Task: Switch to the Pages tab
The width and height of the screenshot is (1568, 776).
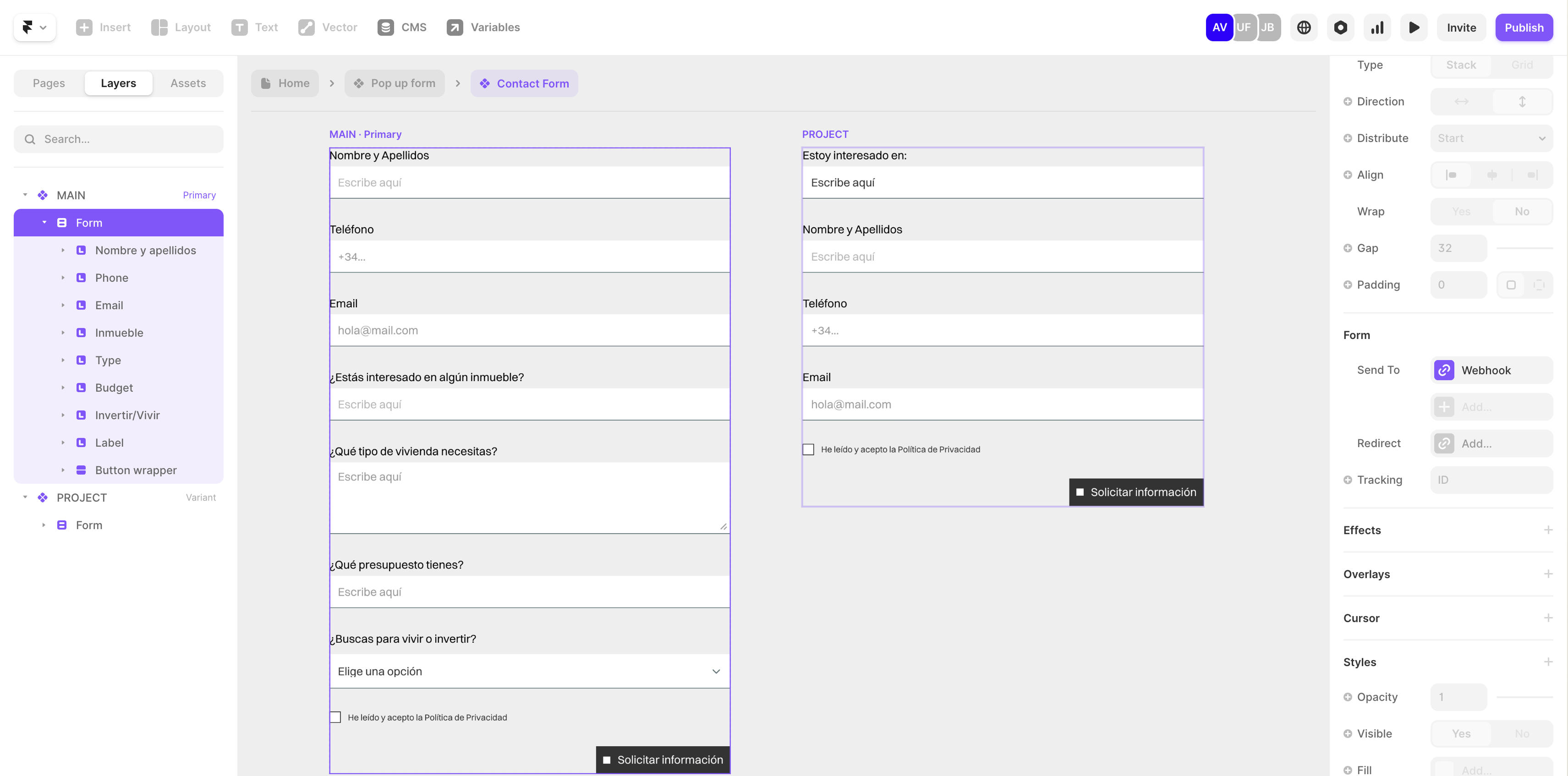Action: 49,83
